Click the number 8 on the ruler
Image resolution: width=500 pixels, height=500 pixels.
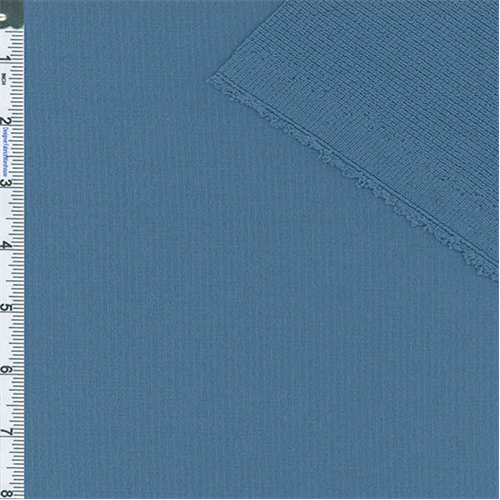click(5, 493)
